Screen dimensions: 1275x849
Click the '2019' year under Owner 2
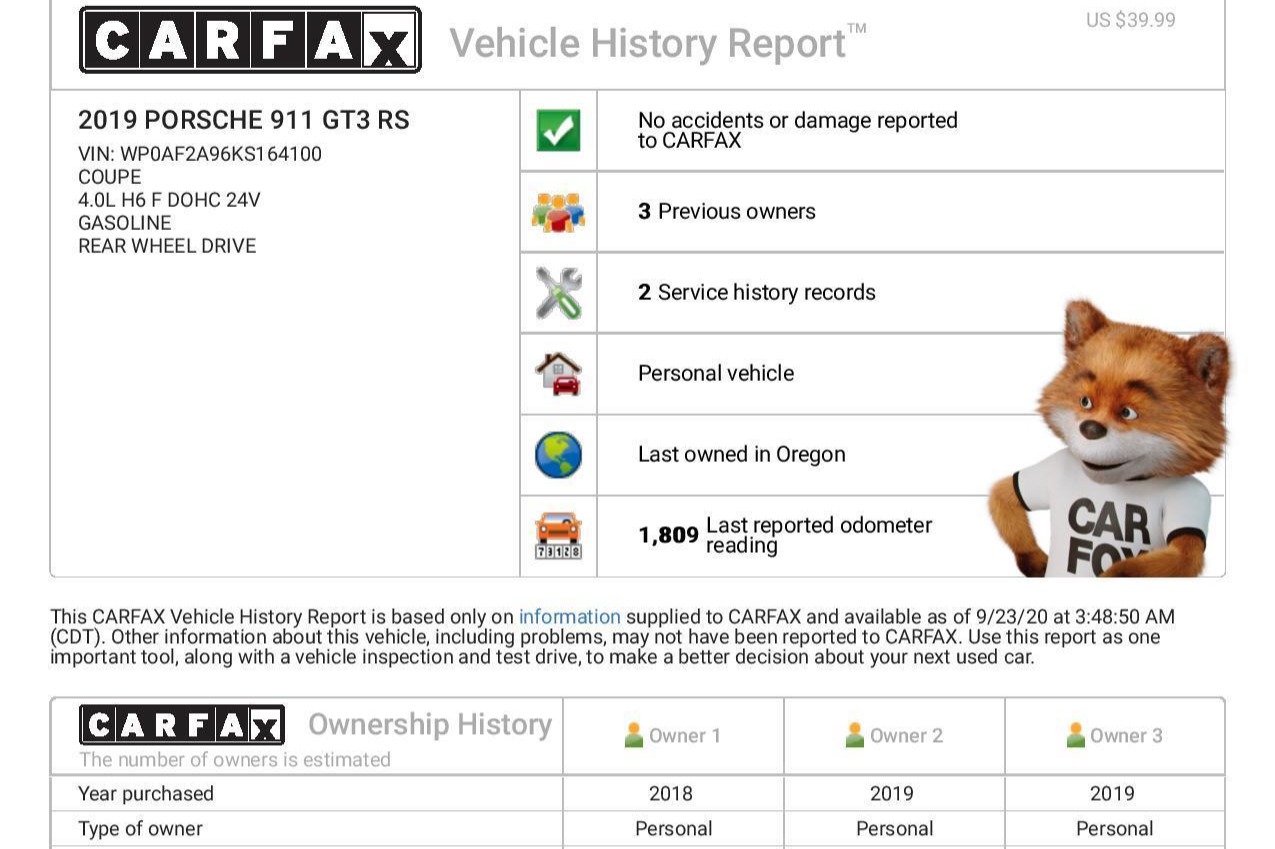[x=892, y=794]
